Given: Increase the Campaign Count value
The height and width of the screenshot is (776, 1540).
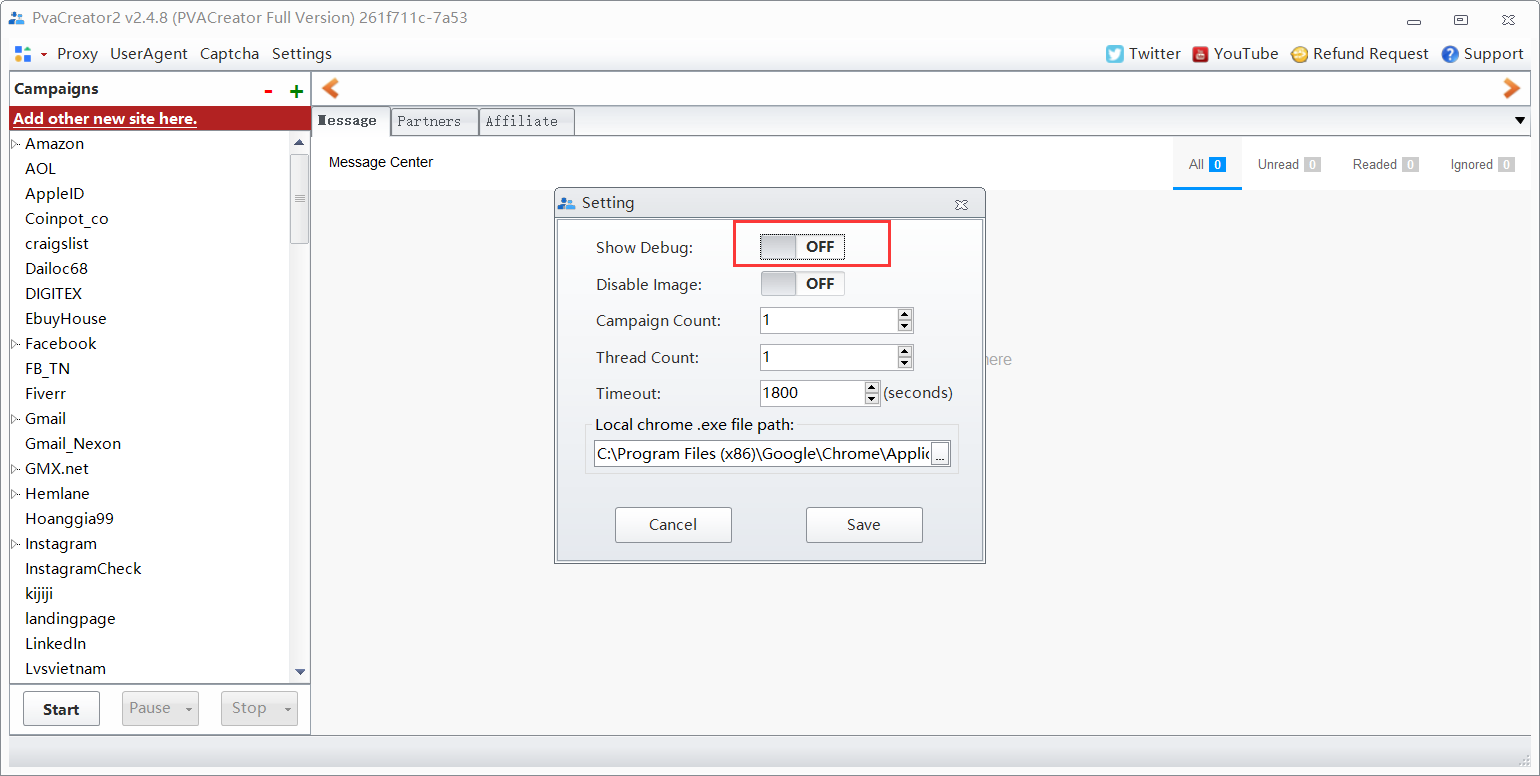Looking at the screenshot, I should (x=905, y=315).
